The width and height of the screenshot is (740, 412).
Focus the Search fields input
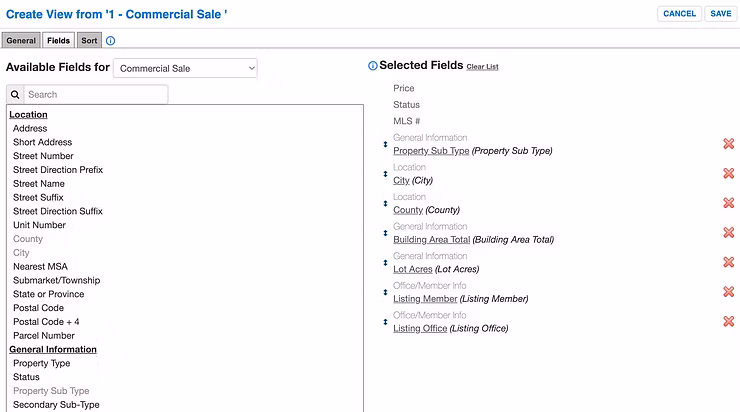[96, 94]
